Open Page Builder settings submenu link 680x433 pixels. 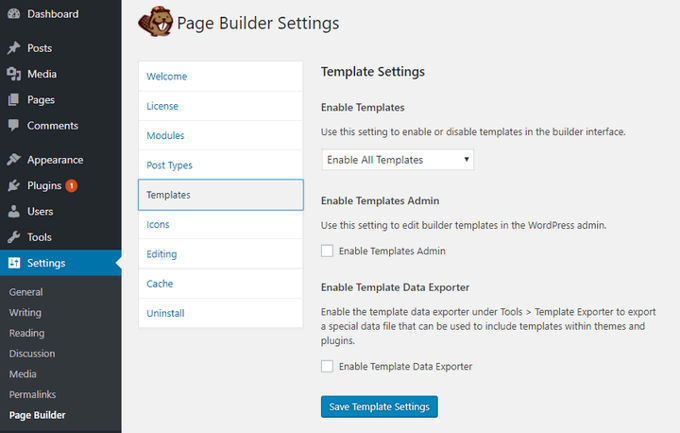pos(37,415)
